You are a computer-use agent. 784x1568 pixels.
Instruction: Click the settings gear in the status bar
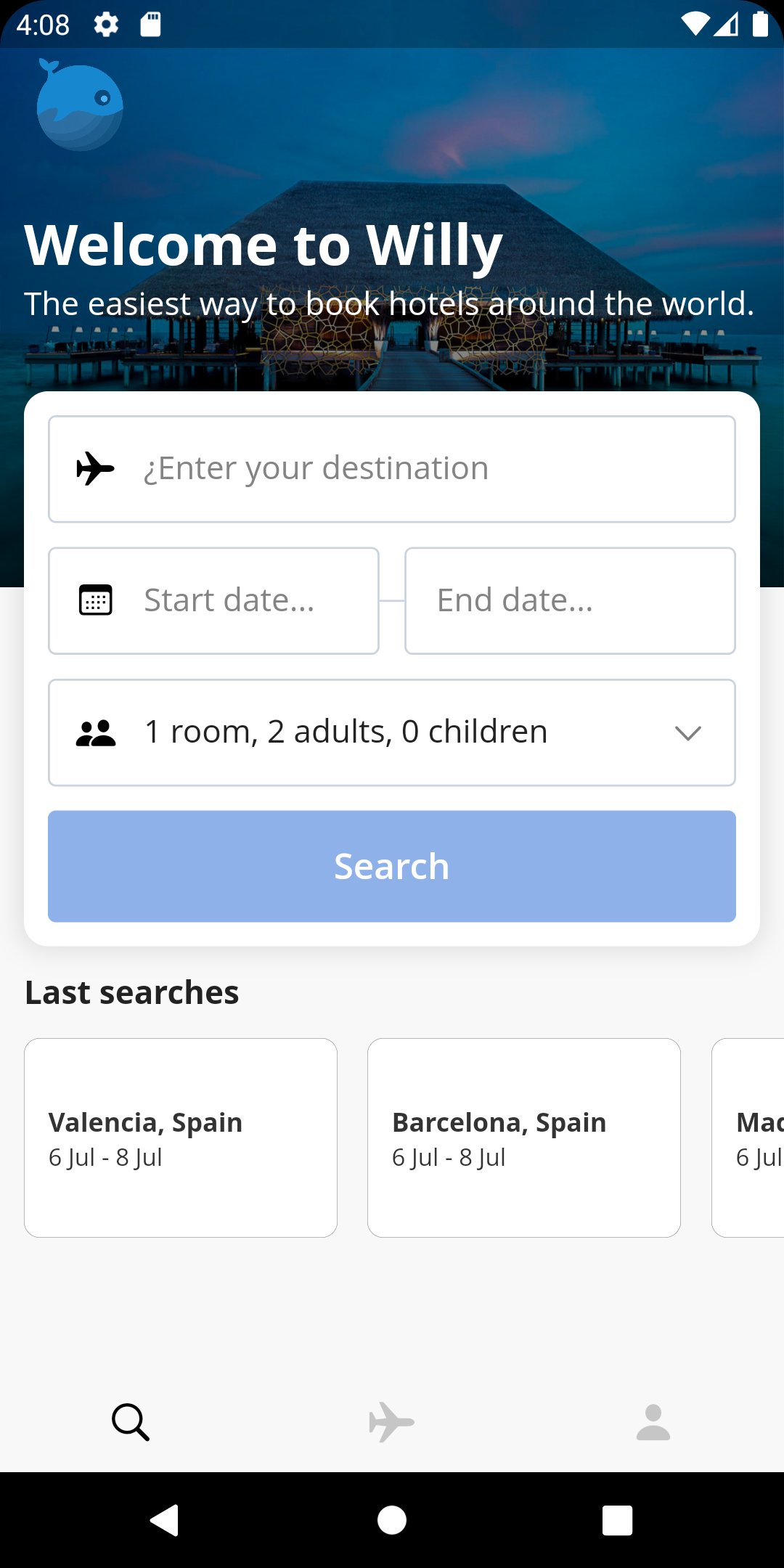(106, 25)
